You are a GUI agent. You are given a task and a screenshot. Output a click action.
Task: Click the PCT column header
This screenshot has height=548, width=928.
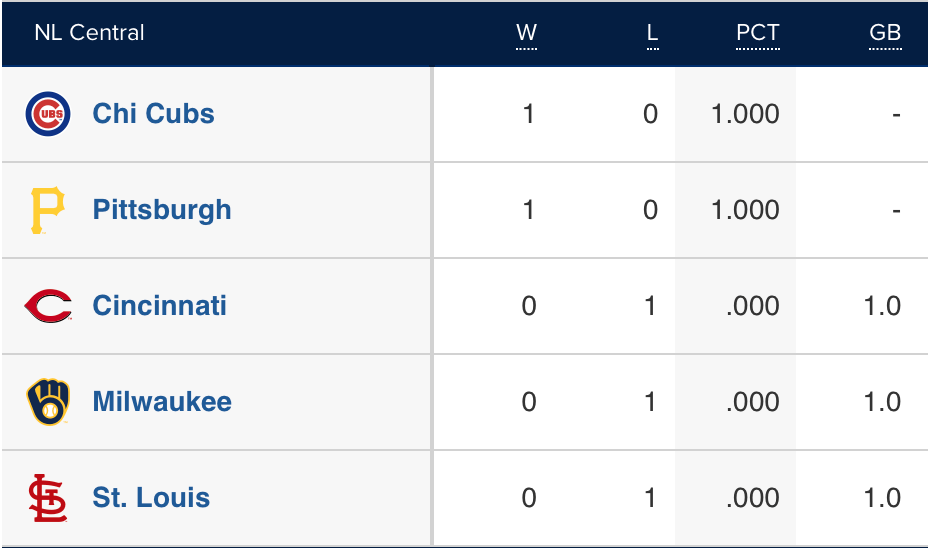pos(757,33)
